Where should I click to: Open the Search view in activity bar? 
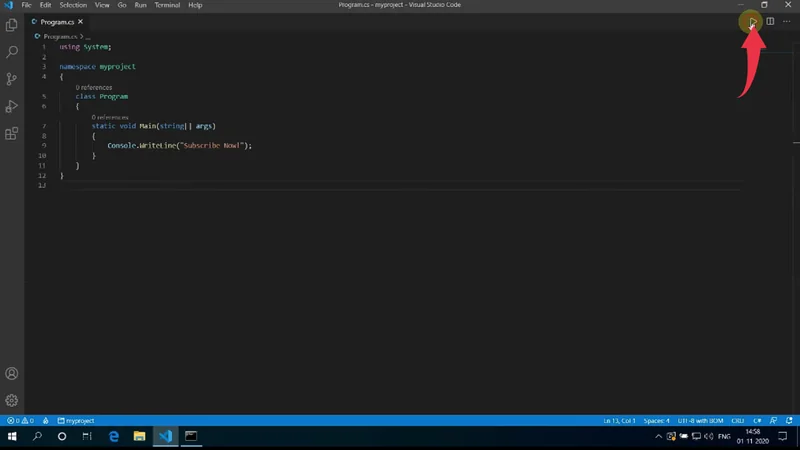[x=12, y=52]
